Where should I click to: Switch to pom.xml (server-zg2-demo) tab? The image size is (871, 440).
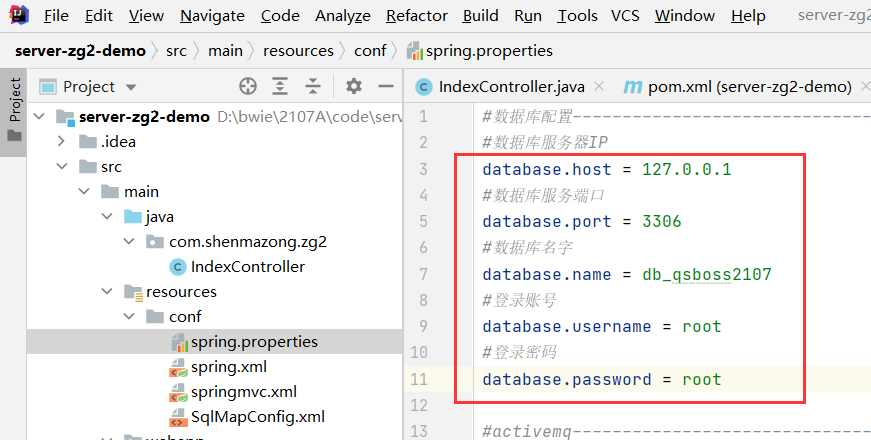750,87
